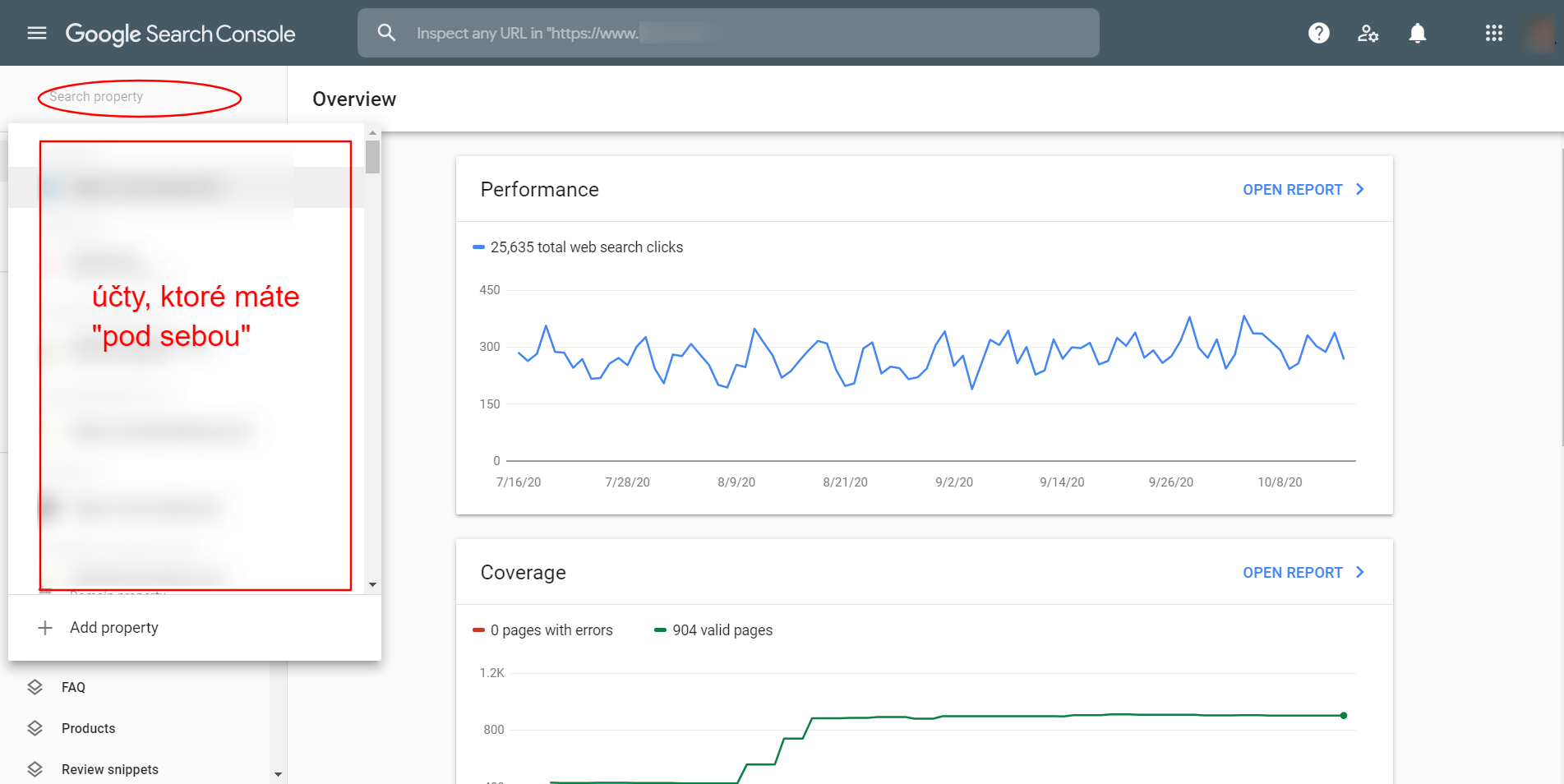This screenshot has width=1564, height=784.
Task: Toggle the valid pages series
Action: tap(713, 630)
